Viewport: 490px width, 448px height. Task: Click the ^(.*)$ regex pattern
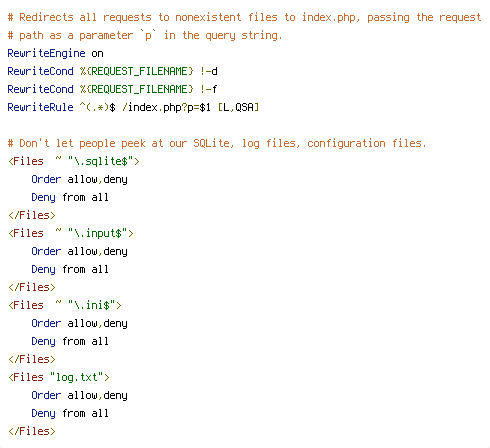point(97,107)
